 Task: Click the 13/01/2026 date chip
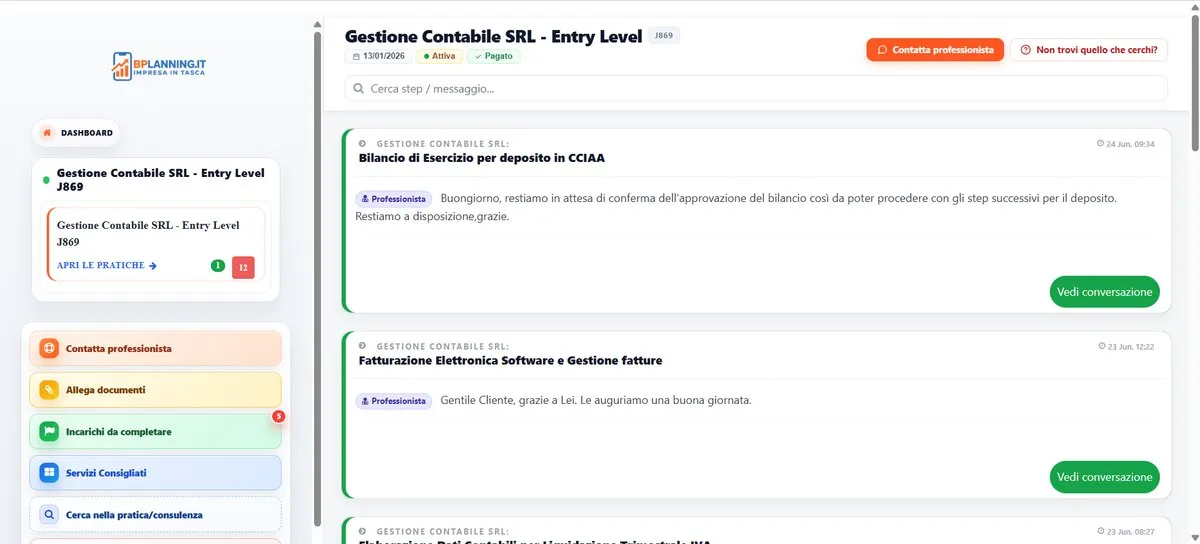pos(379,56)
